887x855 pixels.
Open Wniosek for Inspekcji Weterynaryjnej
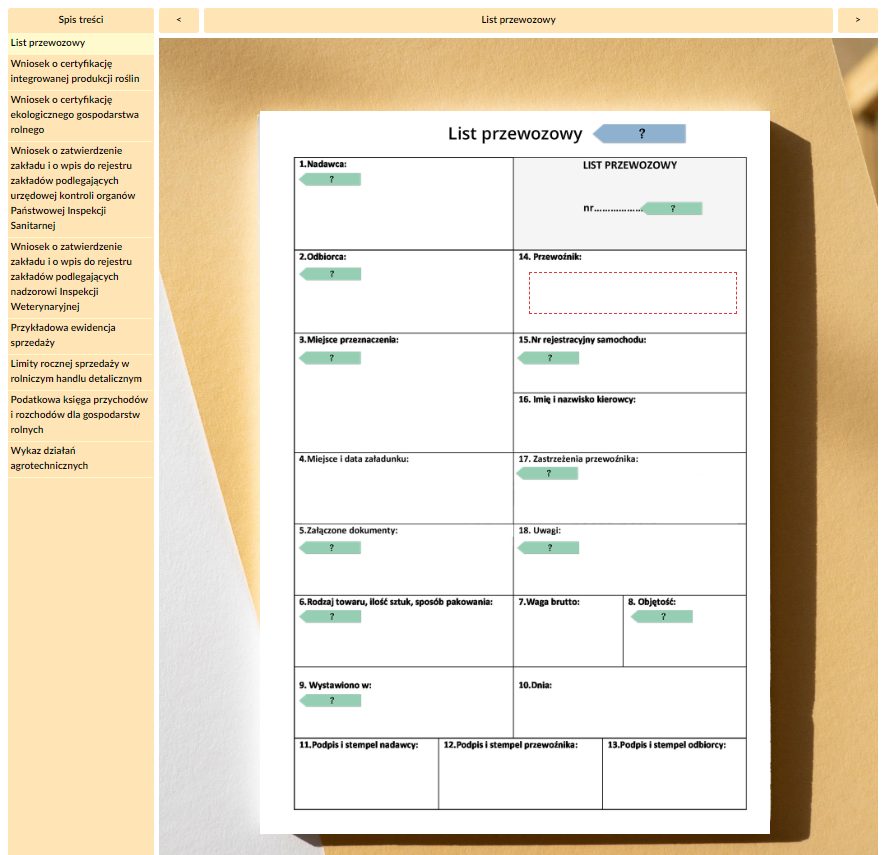[x=81, y=277]
